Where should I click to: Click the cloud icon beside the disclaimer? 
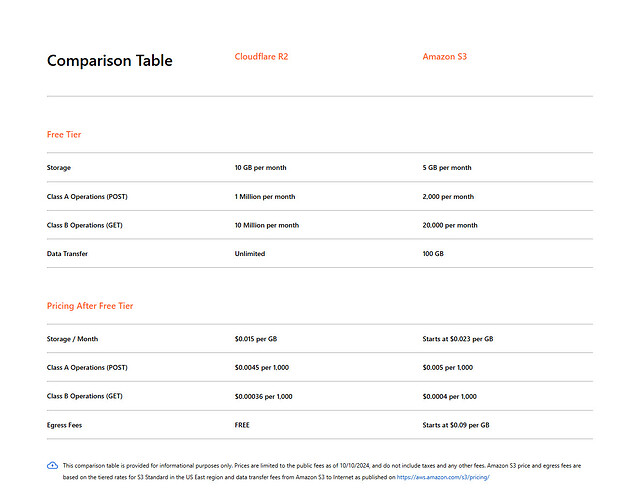(x=52, y=465)
